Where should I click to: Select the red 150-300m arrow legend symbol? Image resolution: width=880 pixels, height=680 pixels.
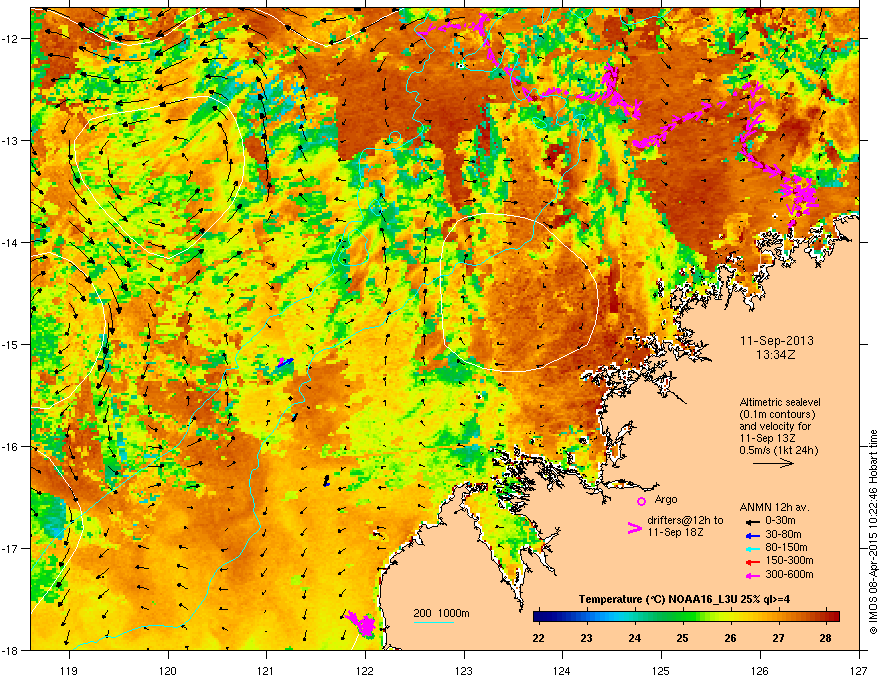(752, 561)
